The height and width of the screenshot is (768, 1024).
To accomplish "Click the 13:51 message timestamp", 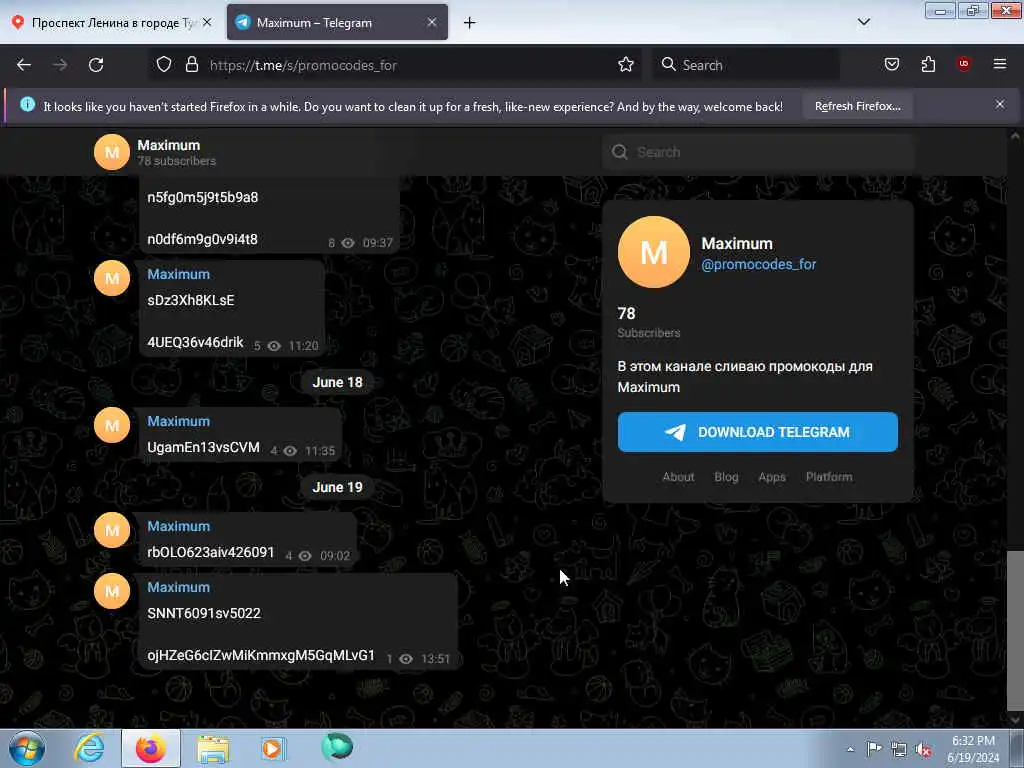I will click(435, 659).
